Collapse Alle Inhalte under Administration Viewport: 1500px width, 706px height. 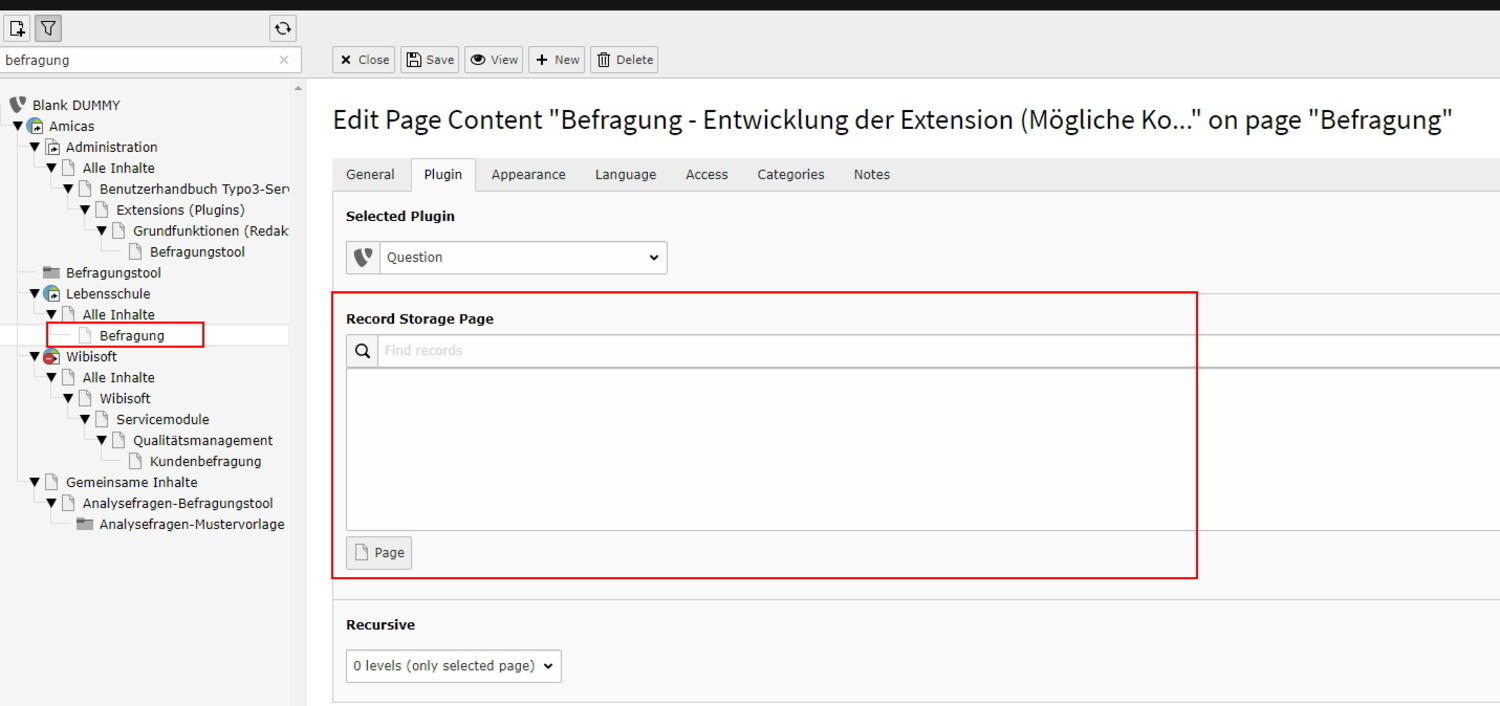pos(51,168)
